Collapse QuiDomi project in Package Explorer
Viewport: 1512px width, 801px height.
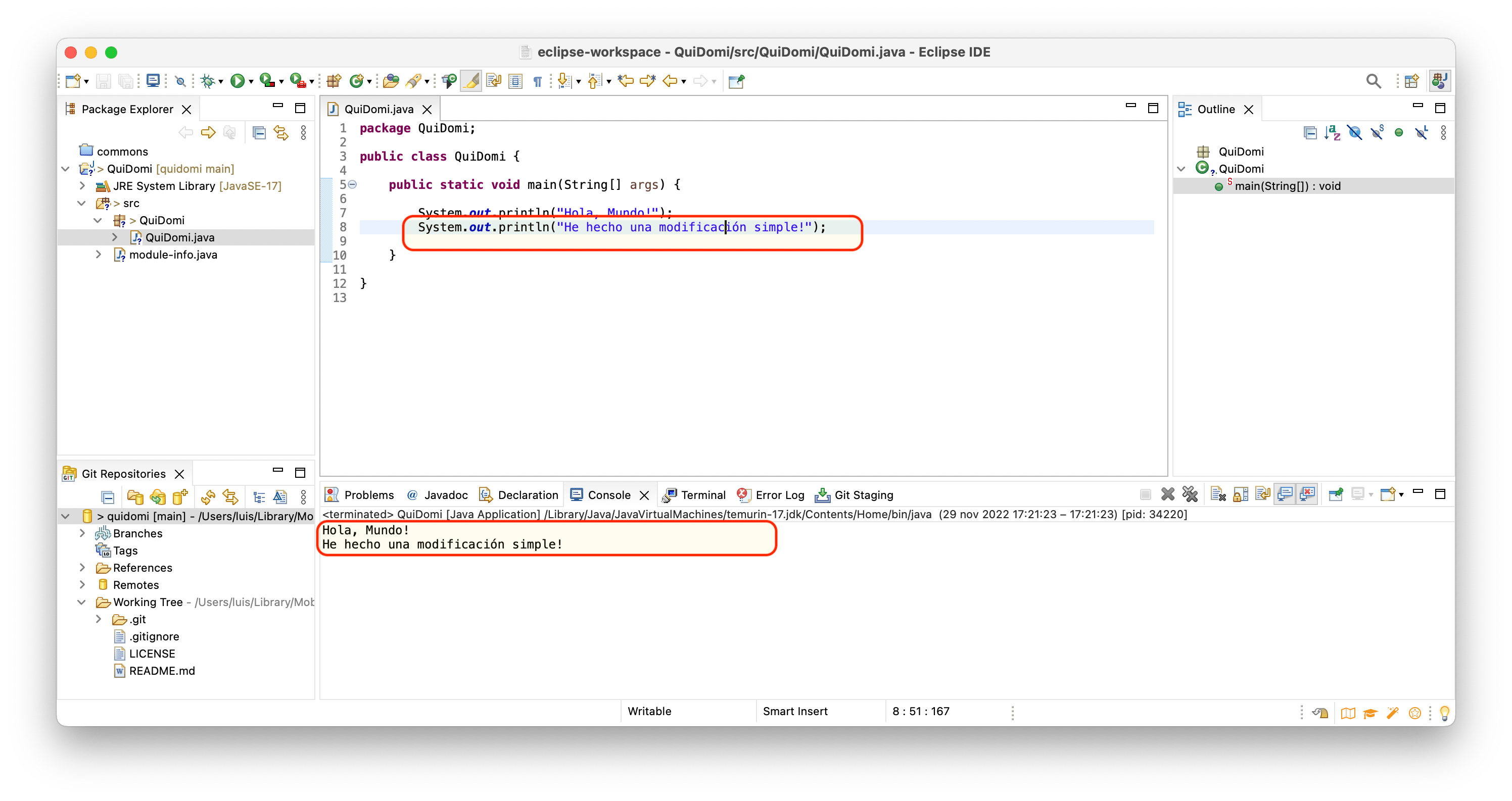65,169
